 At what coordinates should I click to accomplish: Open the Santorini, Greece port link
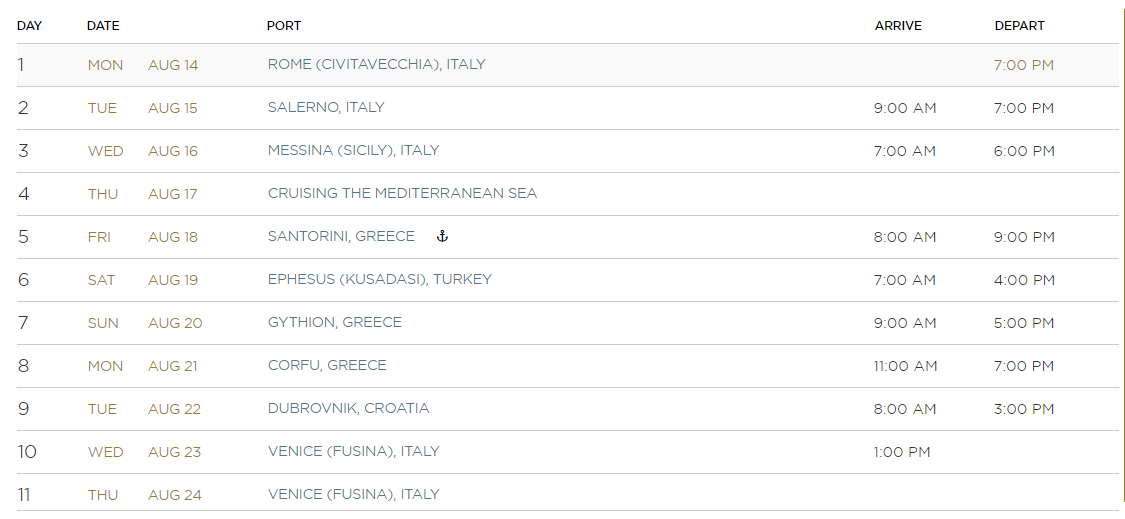coord(341,236)
